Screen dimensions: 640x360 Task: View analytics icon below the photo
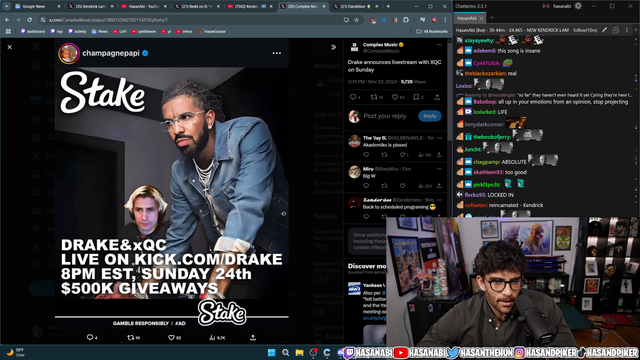point(212,337)
